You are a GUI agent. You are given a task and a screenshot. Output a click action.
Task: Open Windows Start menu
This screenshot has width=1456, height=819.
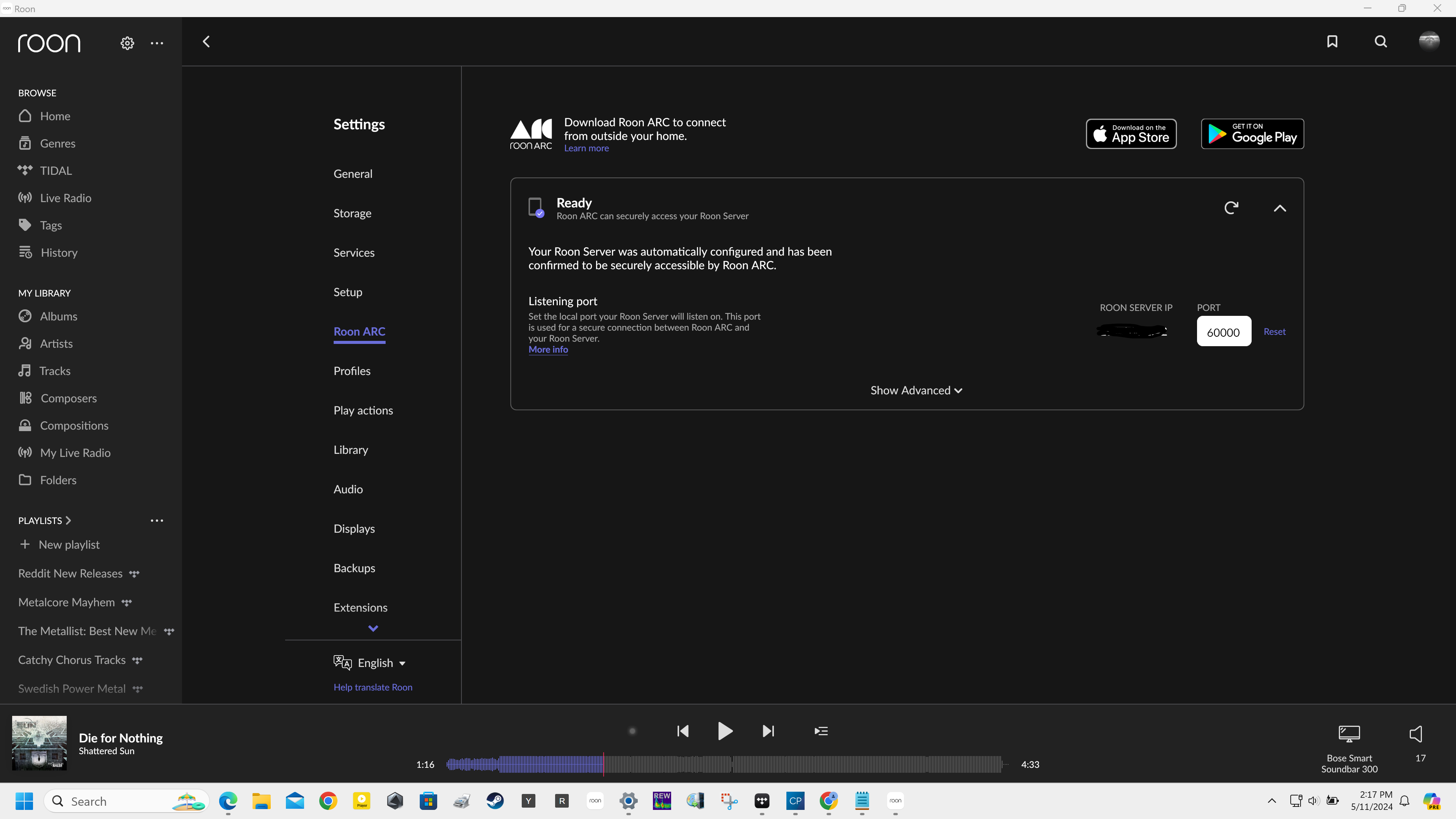pyautogui.click(x=24, y=801)
